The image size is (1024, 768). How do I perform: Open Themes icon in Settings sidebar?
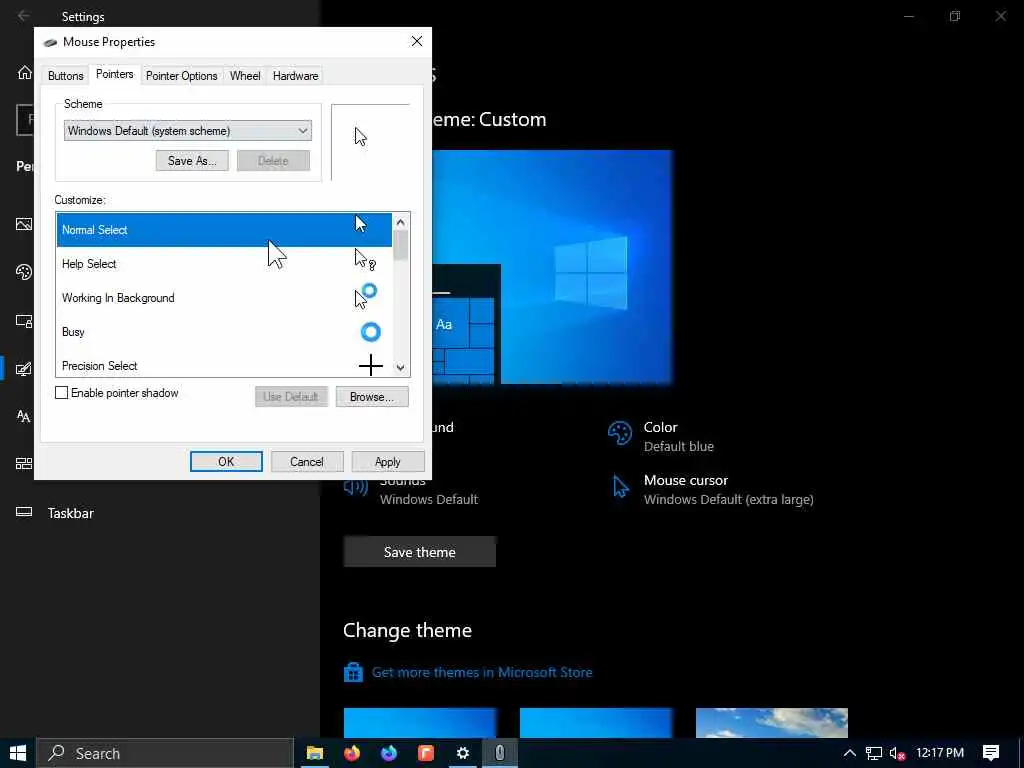tap(24, 369)
